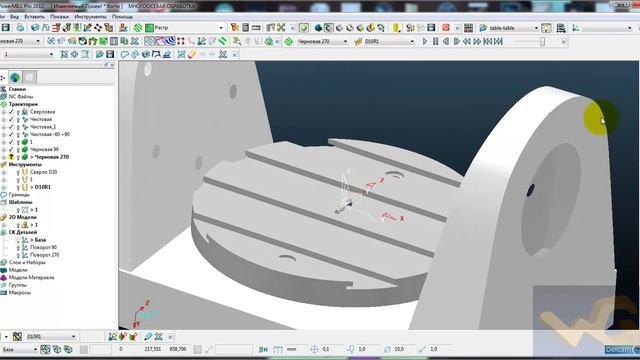Screen dimensions: 640x360
Task: Click the thickness icon beside first 1,0
Action: [350, 349]
